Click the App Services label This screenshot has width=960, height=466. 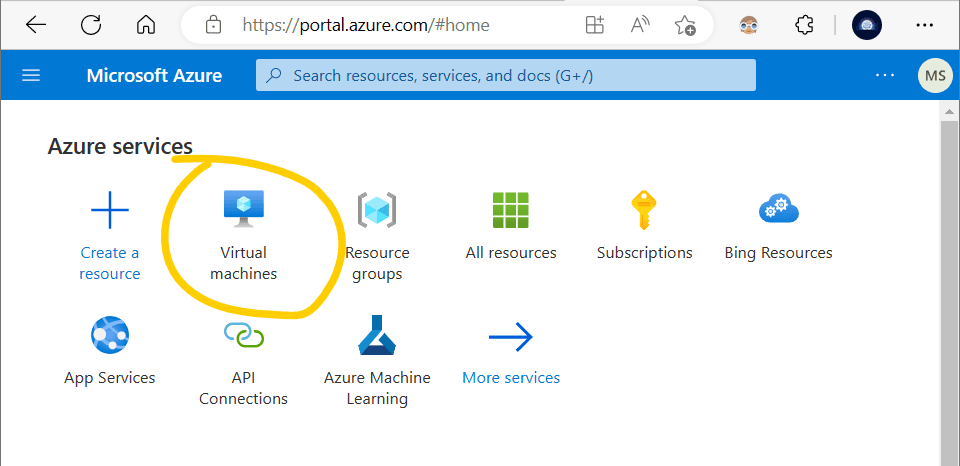110,378
